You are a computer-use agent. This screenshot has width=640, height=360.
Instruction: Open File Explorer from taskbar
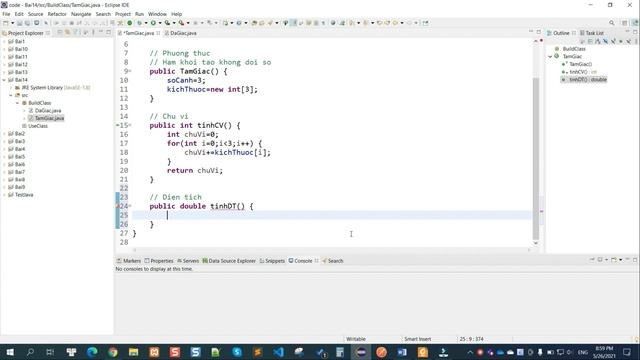[x=133, y=352]
